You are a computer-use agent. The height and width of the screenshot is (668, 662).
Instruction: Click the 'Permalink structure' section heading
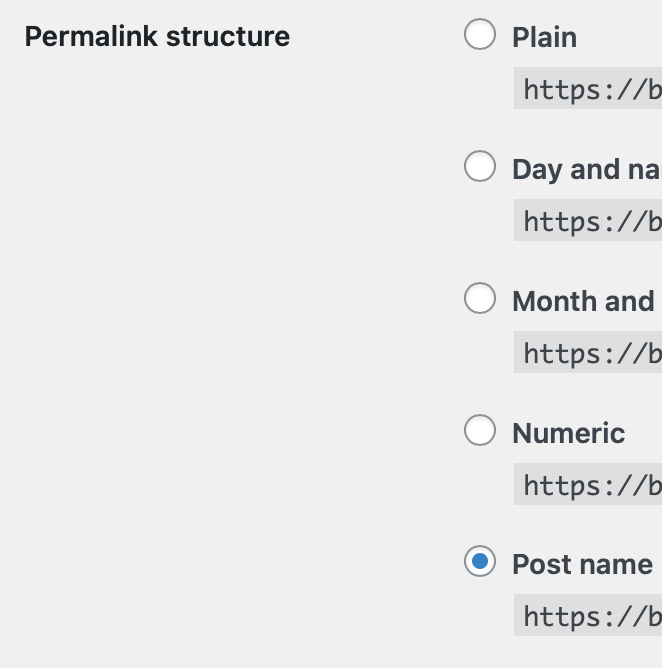click(x=157, y=37)
